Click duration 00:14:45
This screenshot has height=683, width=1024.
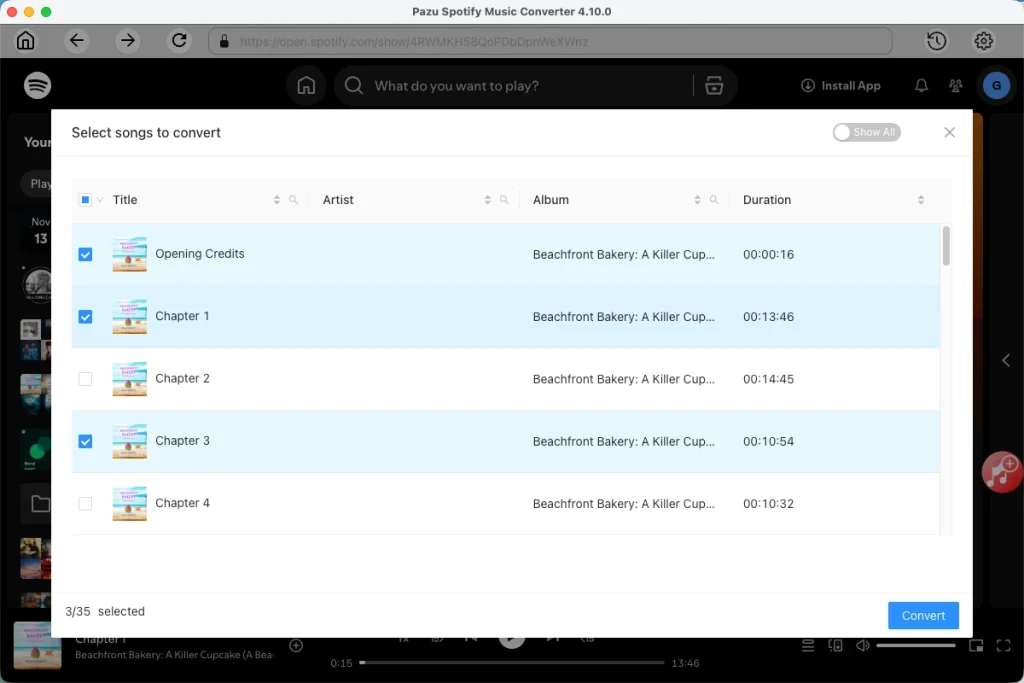tap(768, 379)
